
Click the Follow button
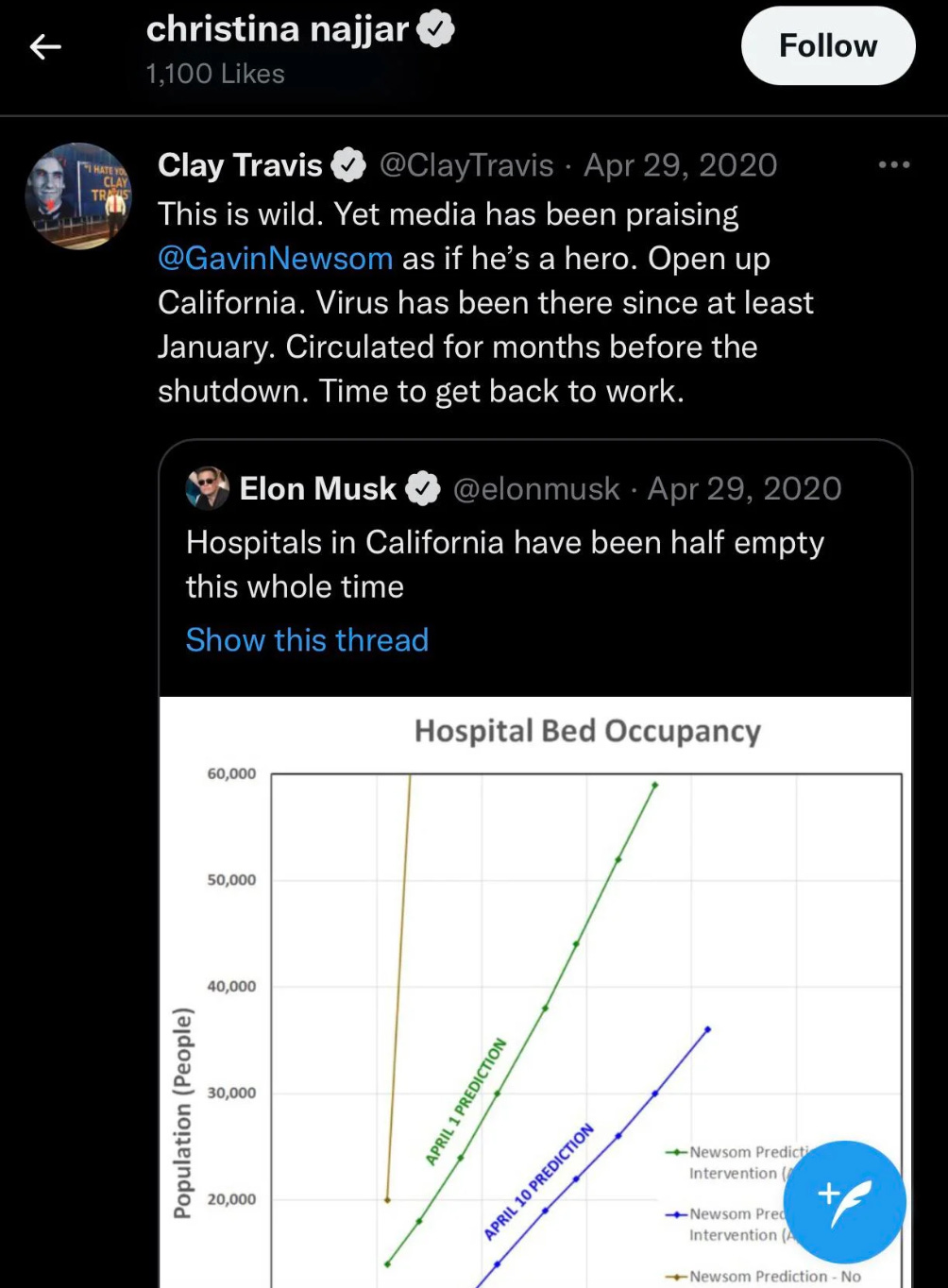pos(828,45)
